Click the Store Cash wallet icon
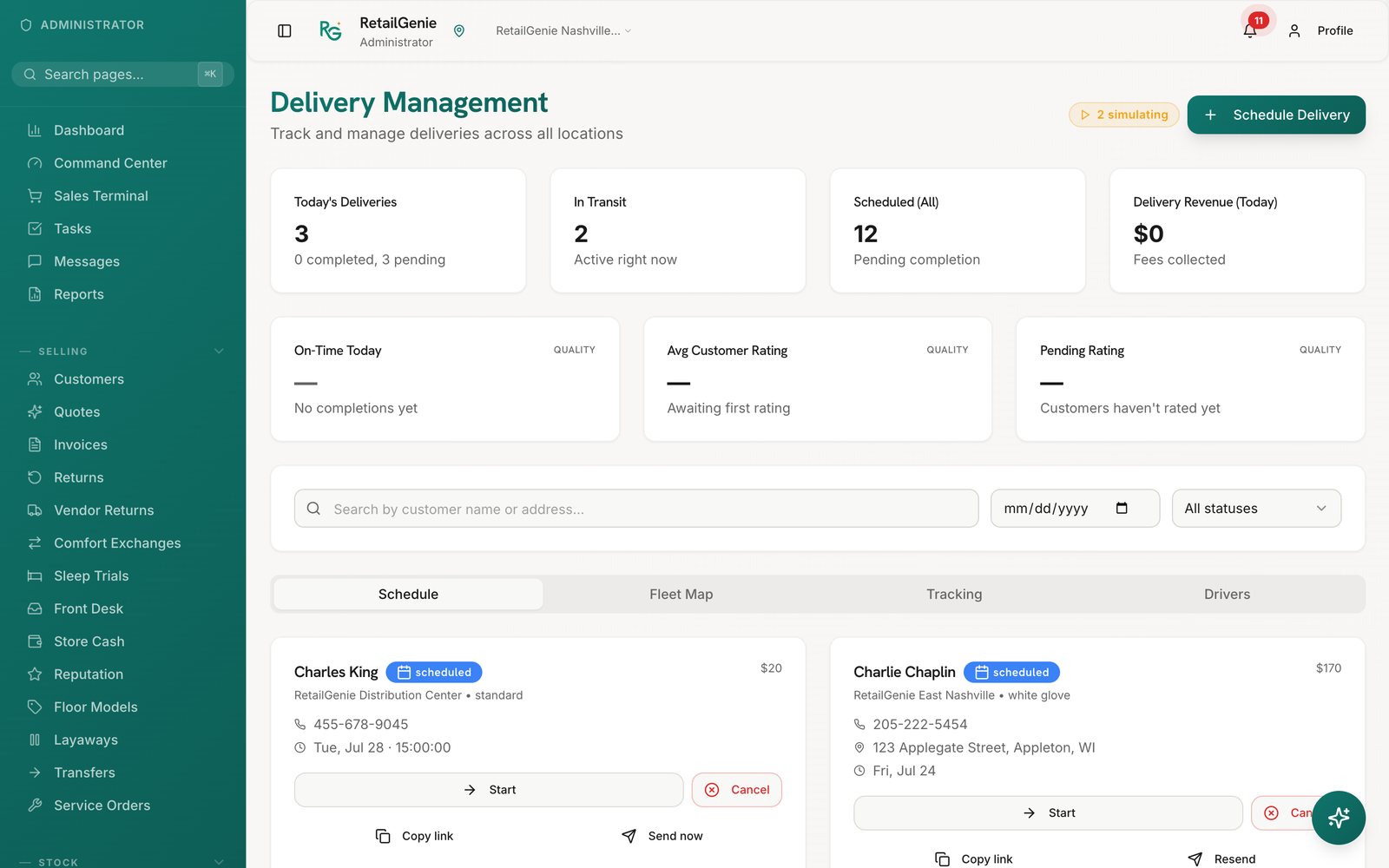 tap(35, 641)
